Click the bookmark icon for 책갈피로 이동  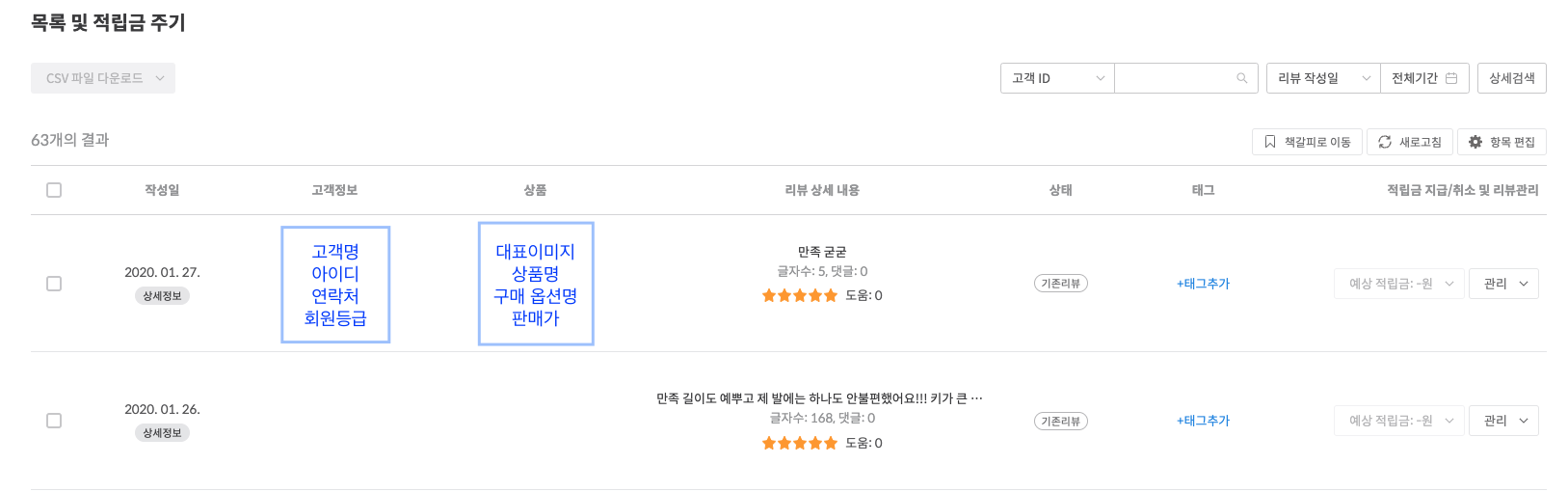(1270, 142)
